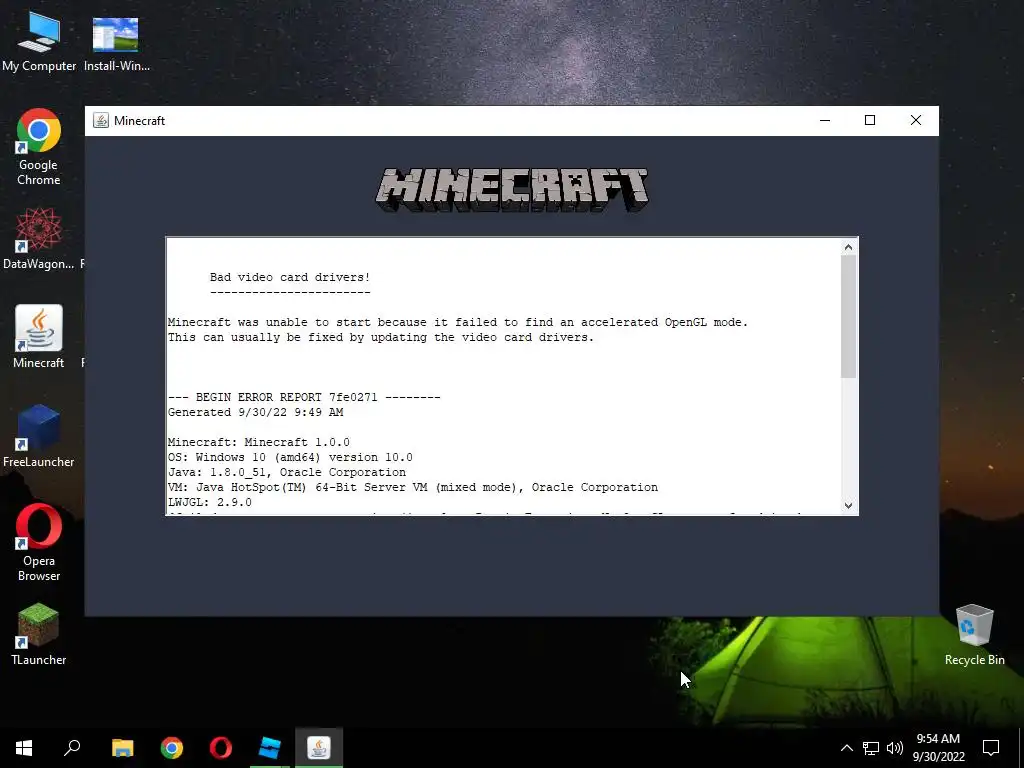Open DataWagon desktop shortcut
Viewport: 1024px width, 768px height.
click(39, 238)
